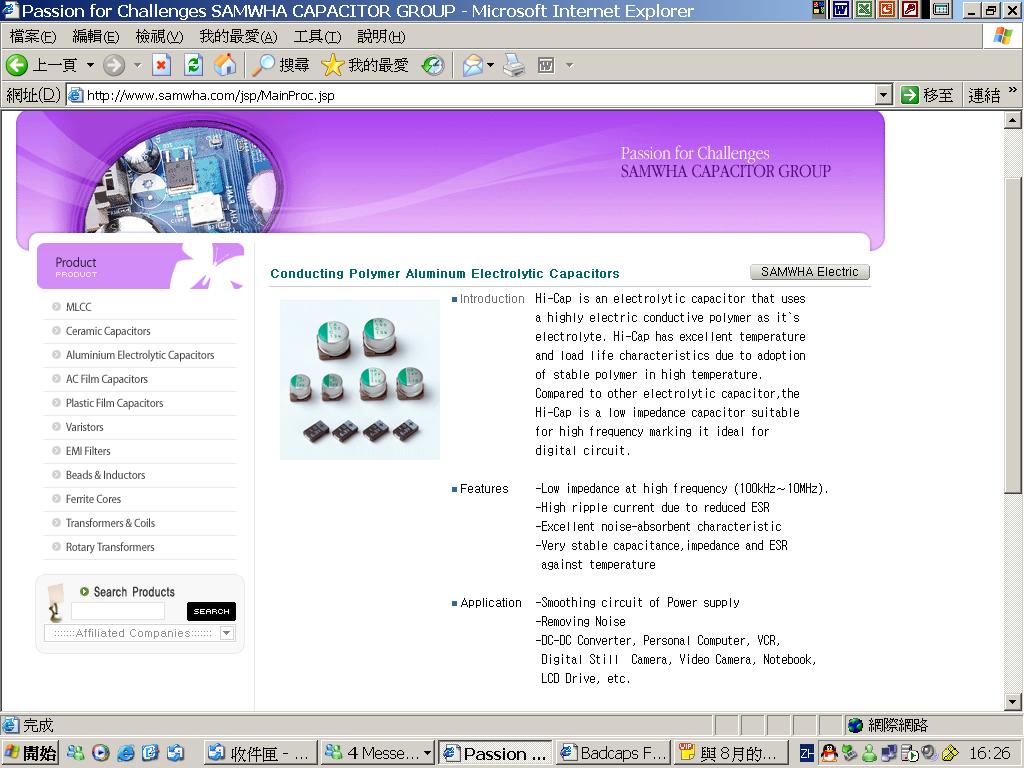
Task: Open the Forward history dropdown arrow
Action: [x=137, y=65]
